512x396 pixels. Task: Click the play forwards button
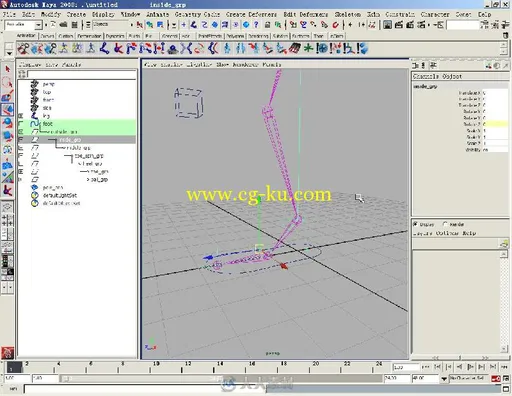[470, 367]
